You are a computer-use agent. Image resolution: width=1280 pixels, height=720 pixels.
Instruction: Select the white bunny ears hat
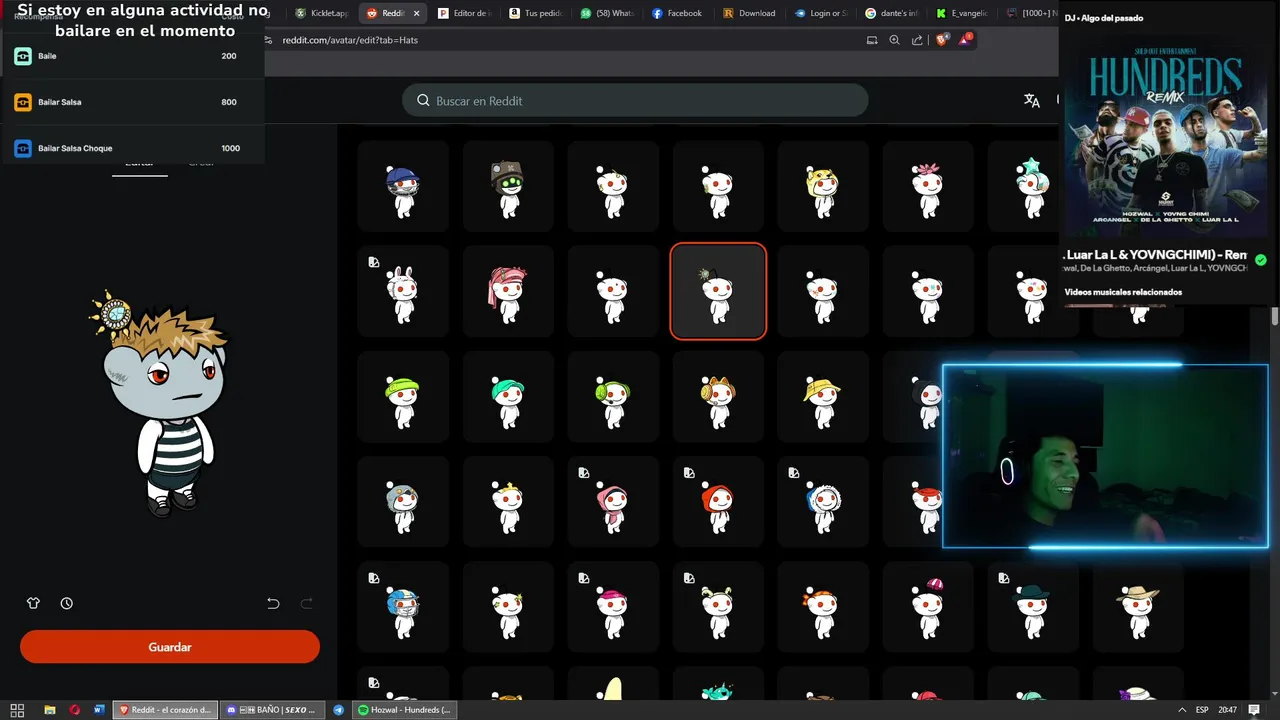(403, 292)
